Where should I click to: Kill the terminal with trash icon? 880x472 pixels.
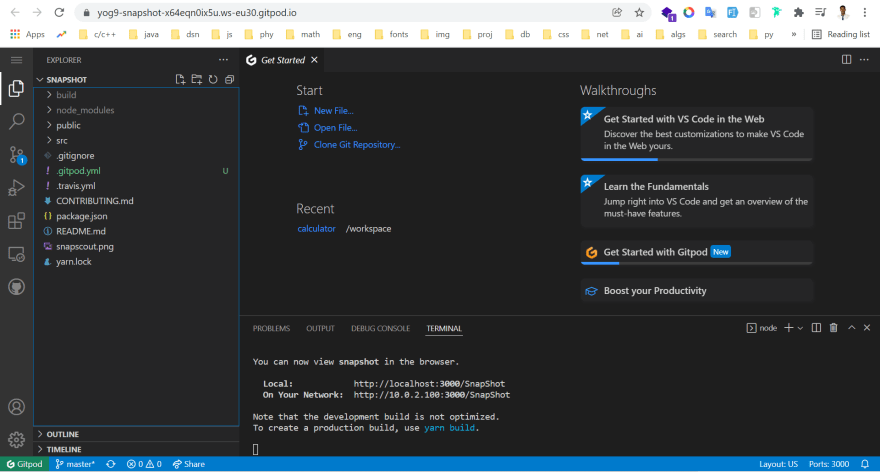tap(833, 328)
